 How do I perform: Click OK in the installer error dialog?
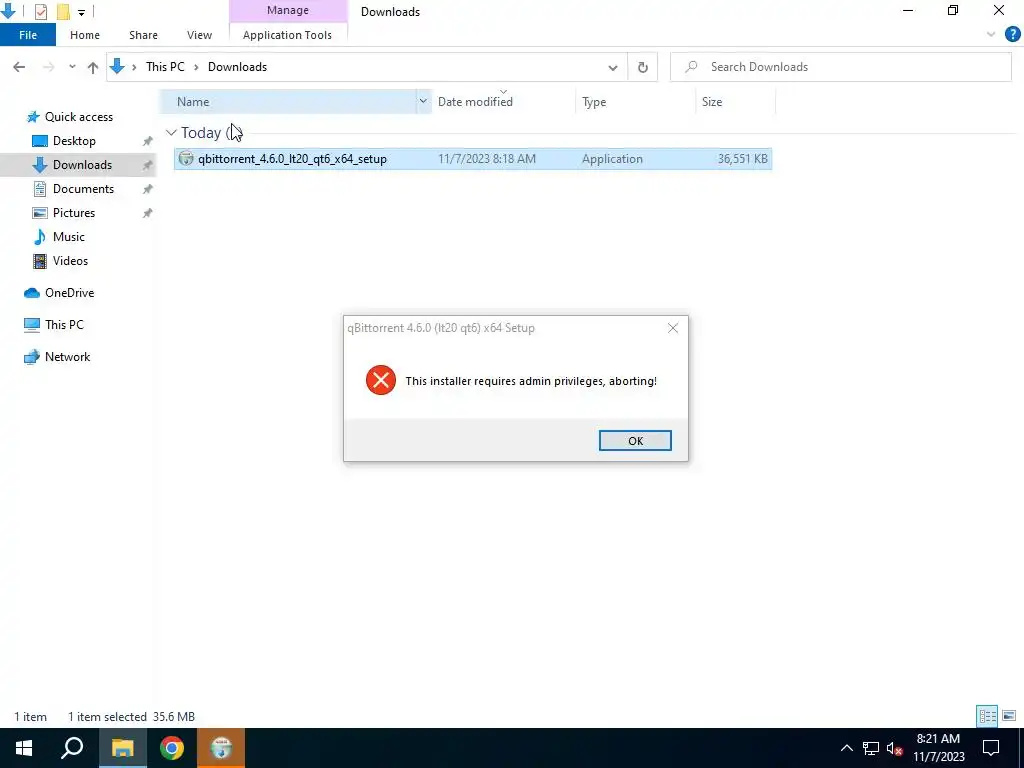point(635,441)
